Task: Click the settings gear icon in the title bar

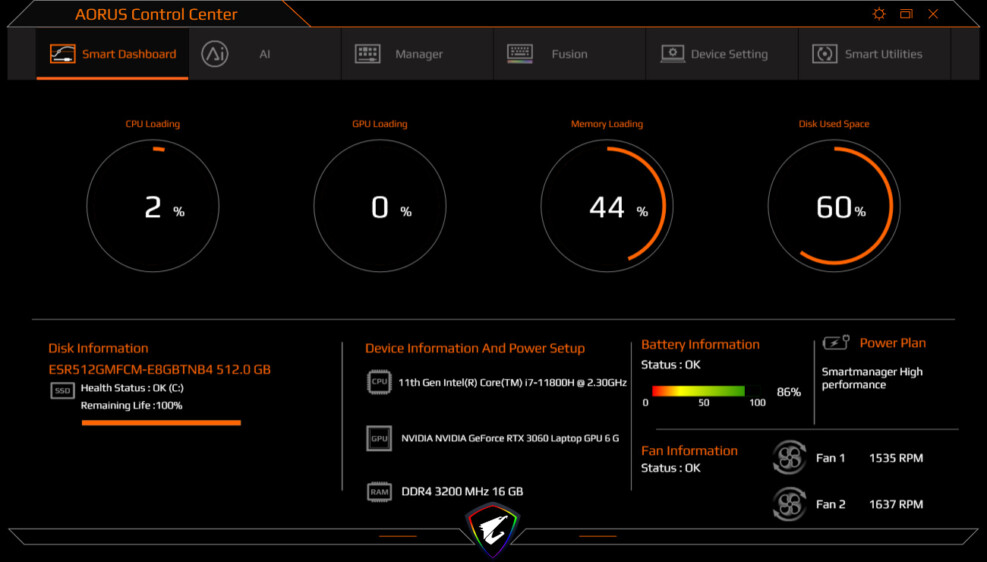Action: 879,14
